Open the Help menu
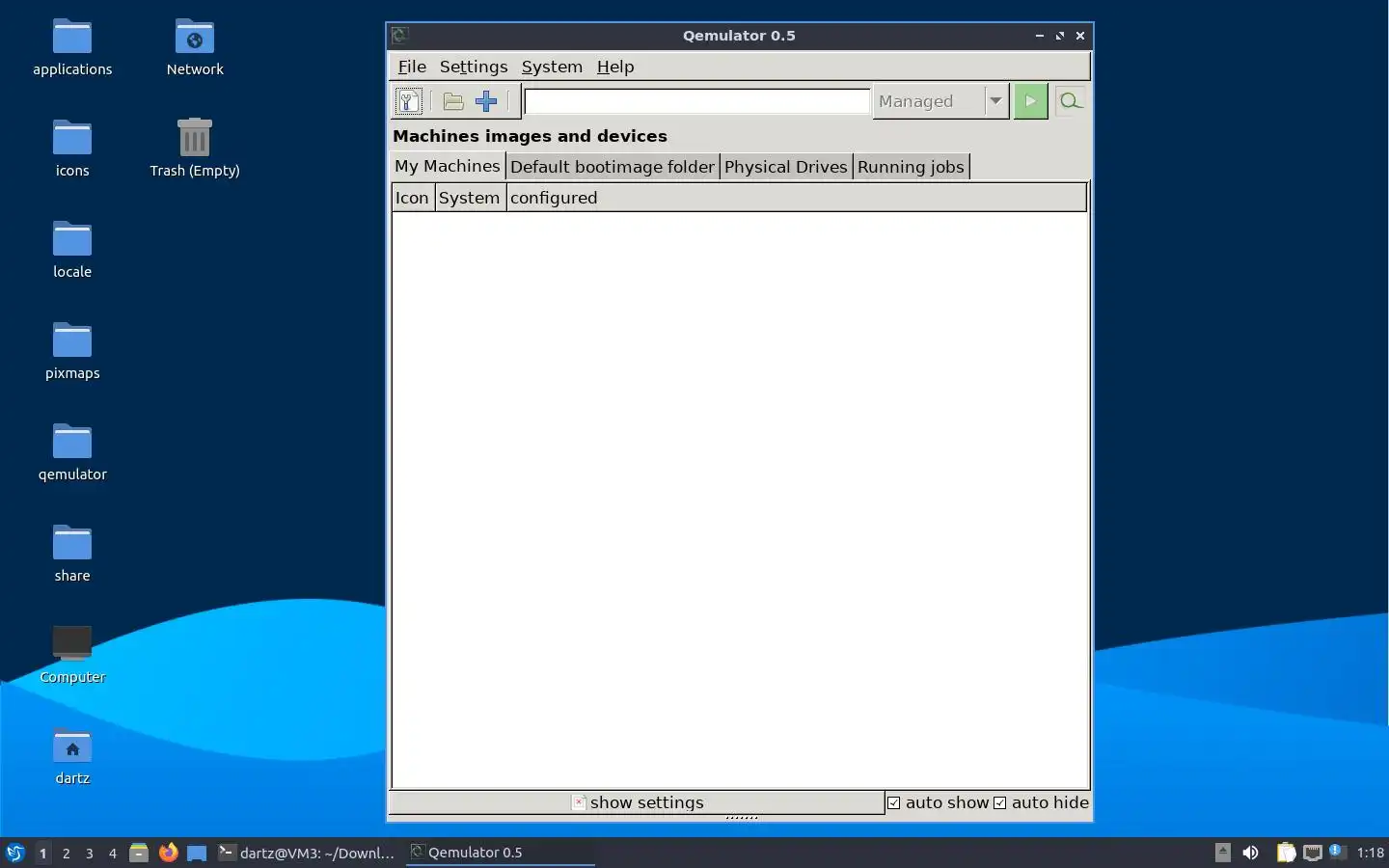 (x=615, y=67)
